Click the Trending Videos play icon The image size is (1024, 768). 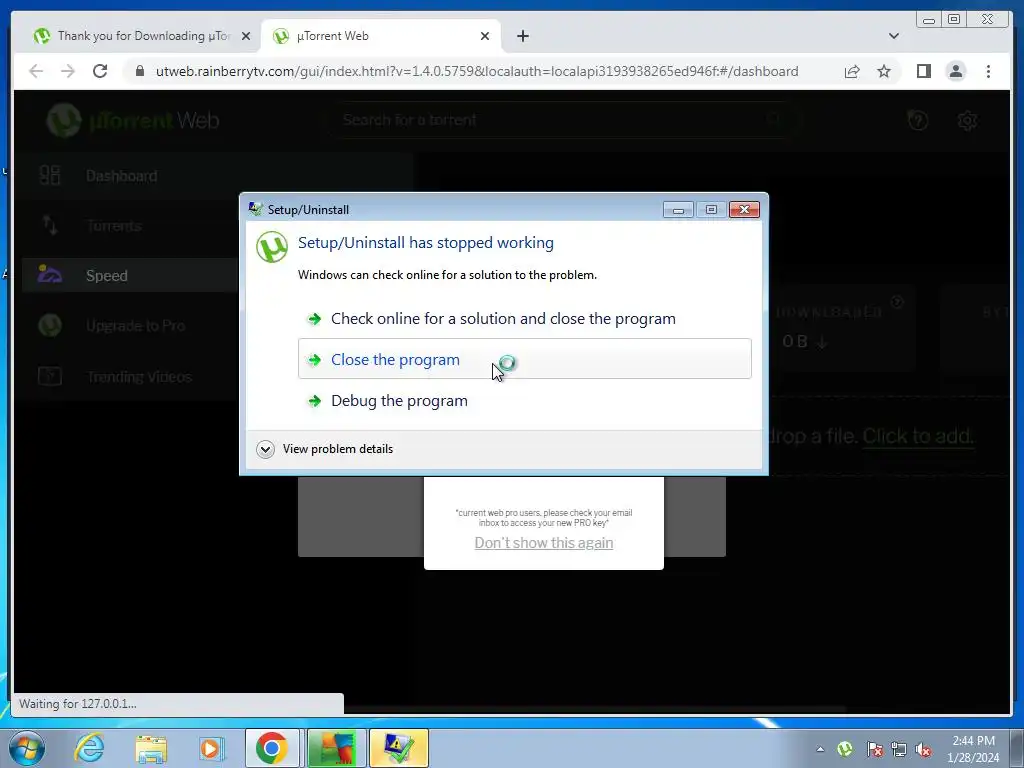pos(50,376)
